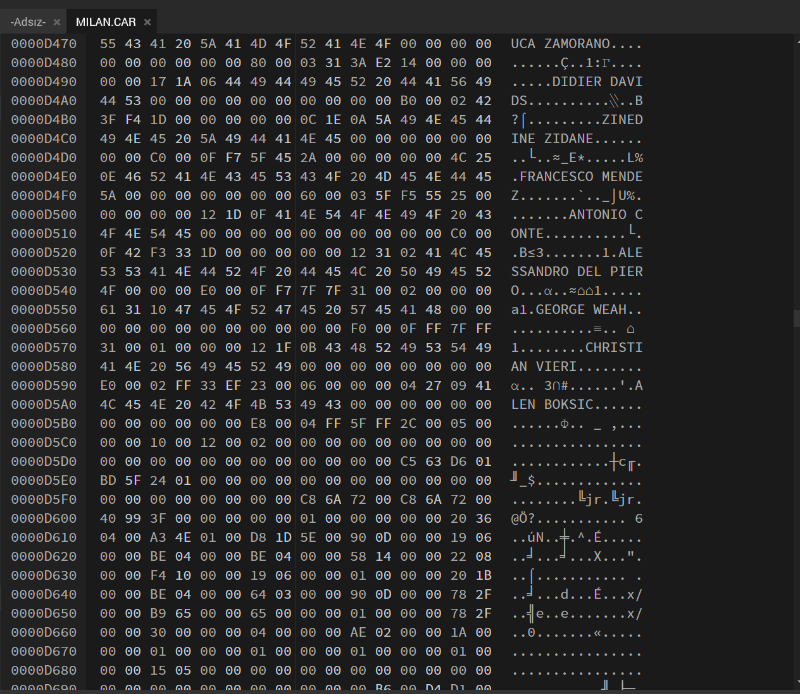Select the MILAN.CAR tab

[x=105, y=21]
